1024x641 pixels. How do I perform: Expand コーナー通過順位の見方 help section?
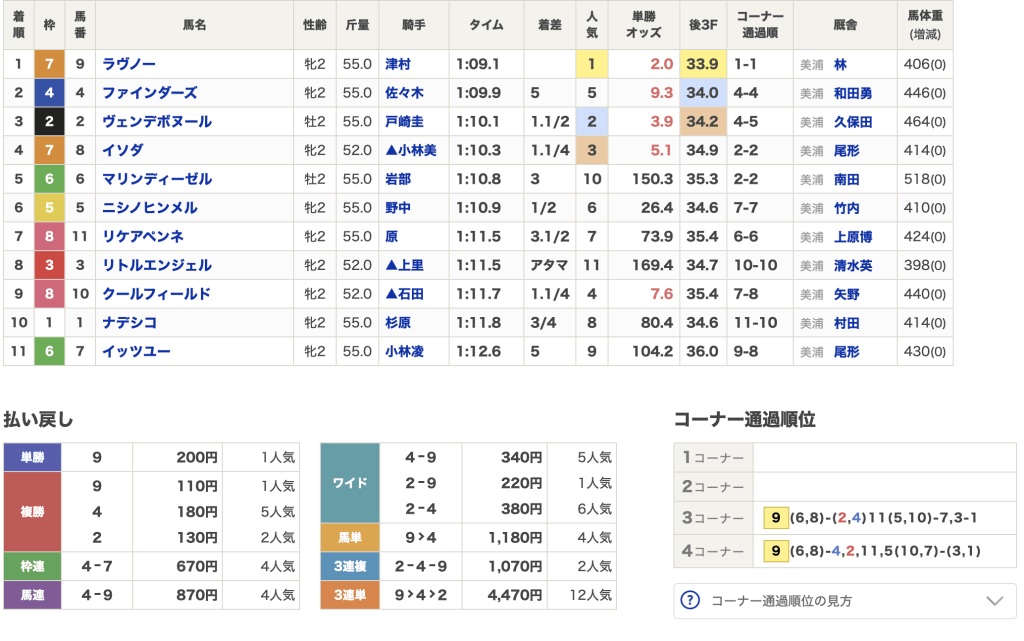point(845,601)
